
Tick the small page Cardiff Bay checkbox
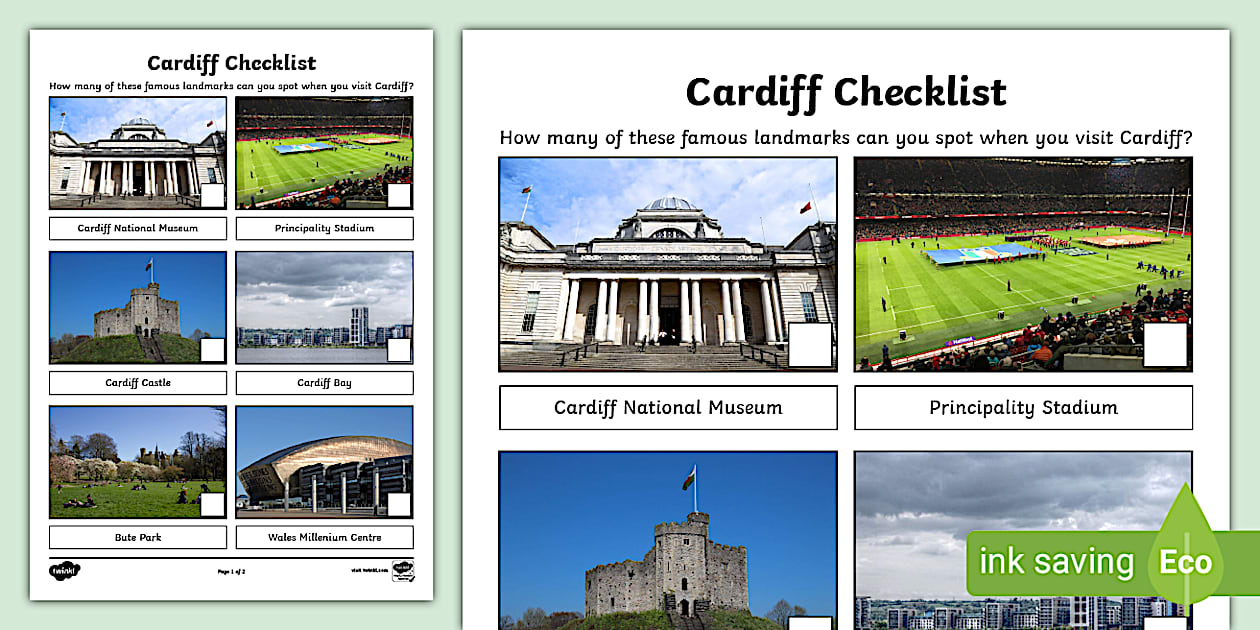coord(399,350)
